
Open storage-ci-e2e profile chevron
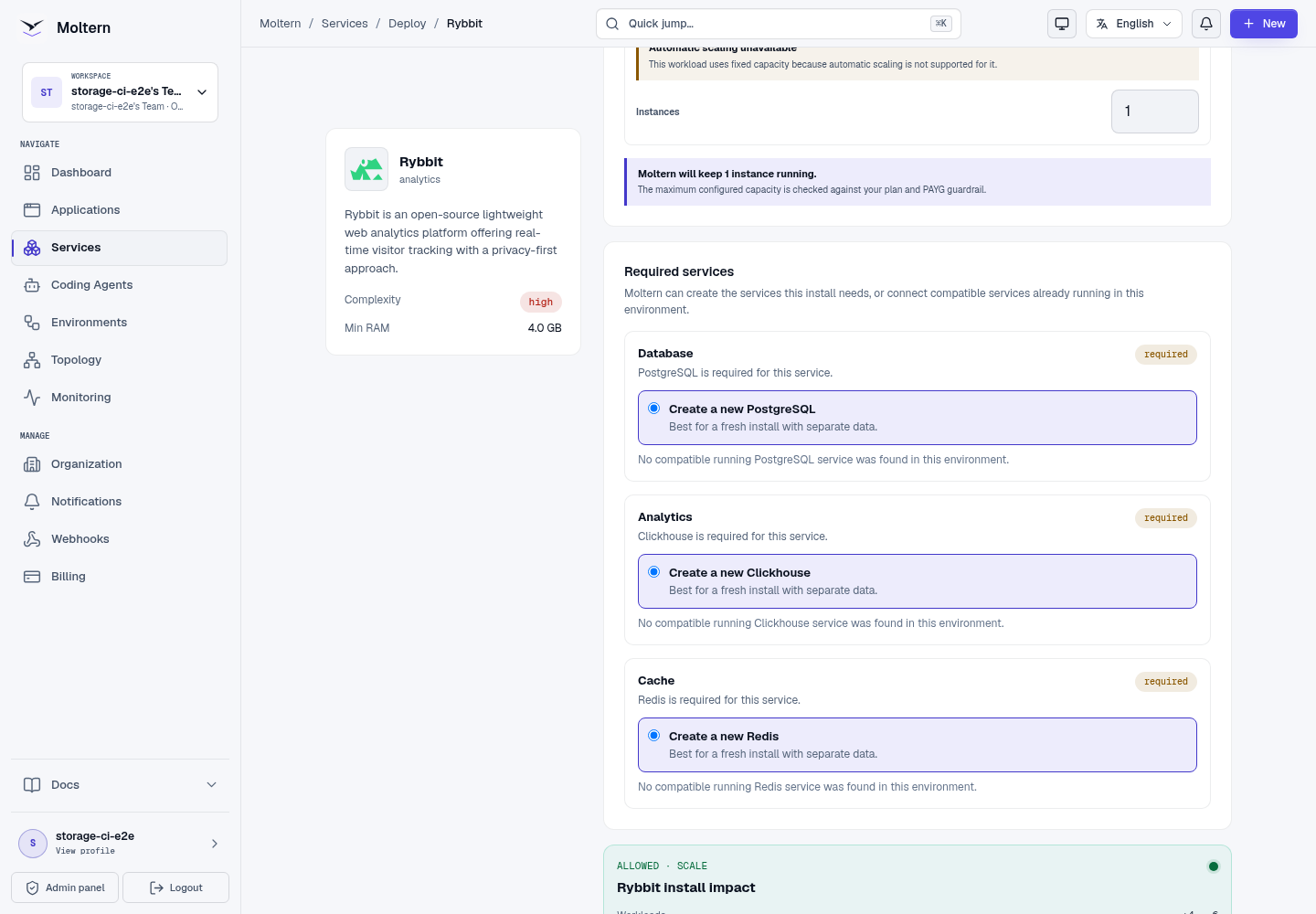pyautogui.click(x=215, y=844)
